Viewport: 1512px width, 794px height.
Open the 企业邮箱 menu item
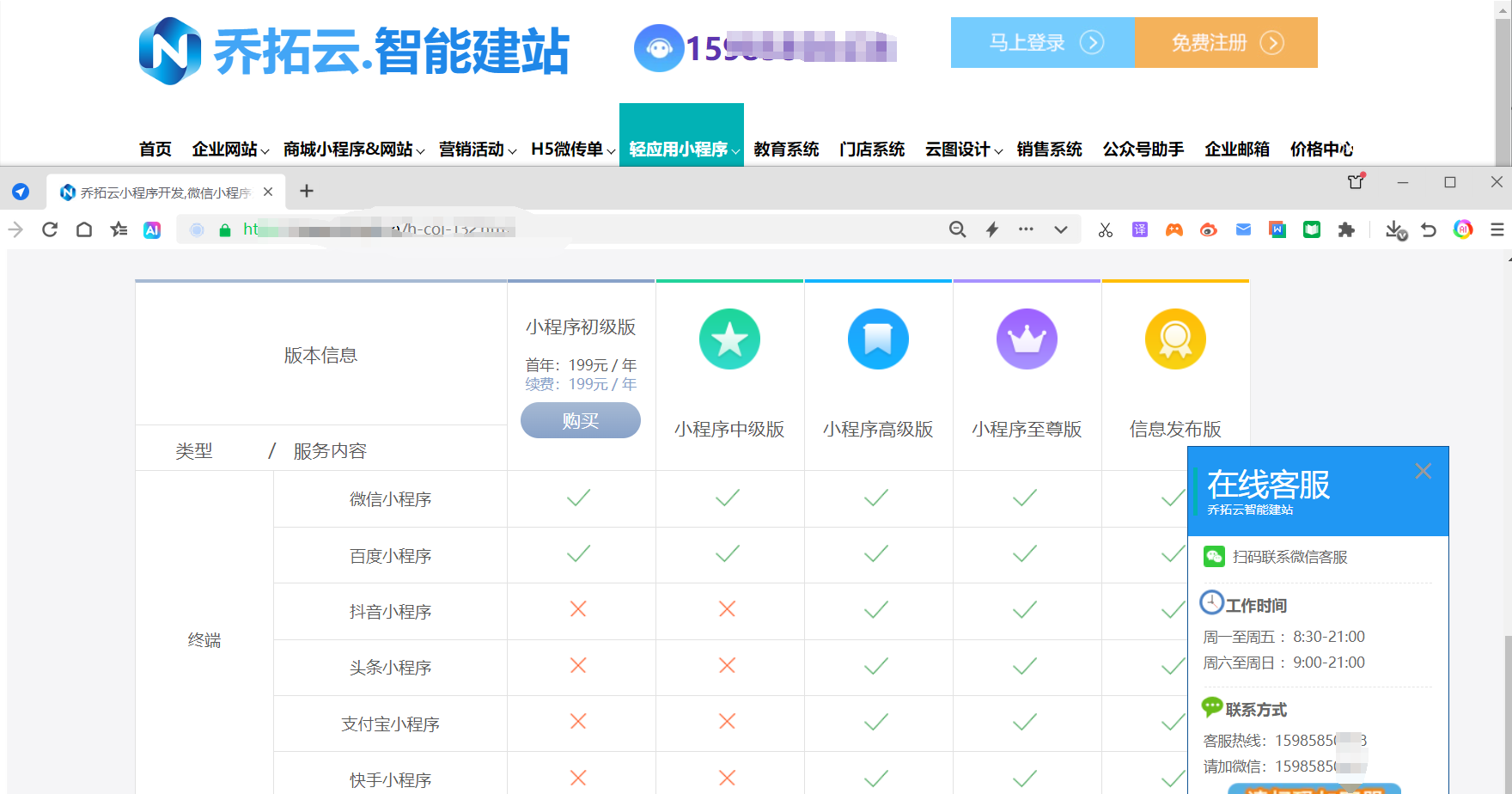(x=1237, y=150)
